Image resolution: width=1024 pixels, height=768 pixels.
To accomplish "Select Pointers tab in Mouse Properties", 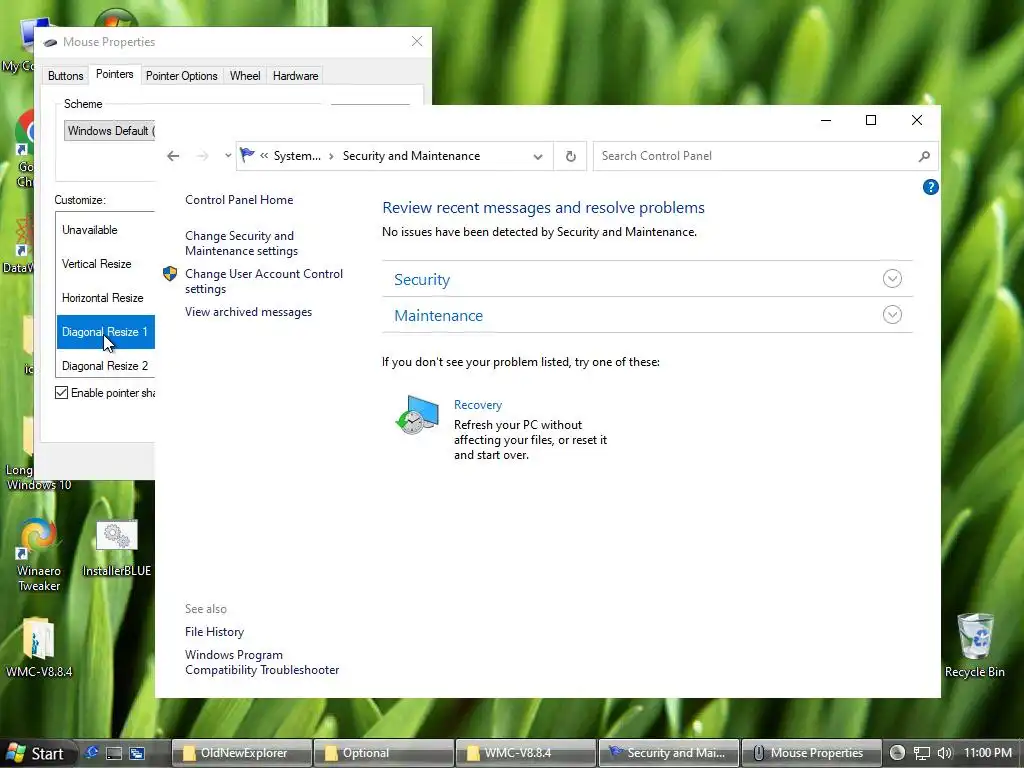I will coord(114,74).
